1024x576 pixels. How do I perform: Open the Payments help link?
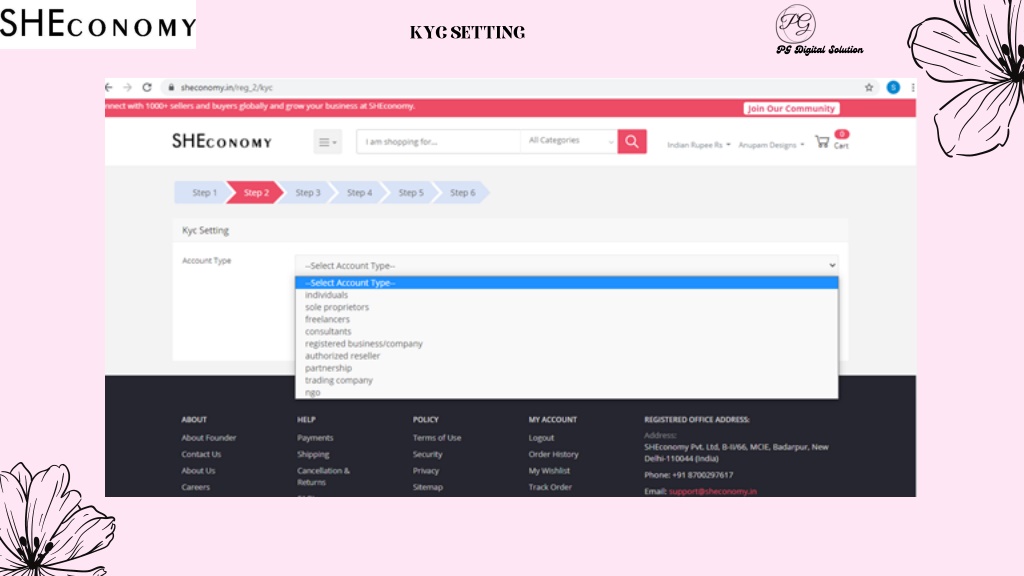(x=315, y=438)
